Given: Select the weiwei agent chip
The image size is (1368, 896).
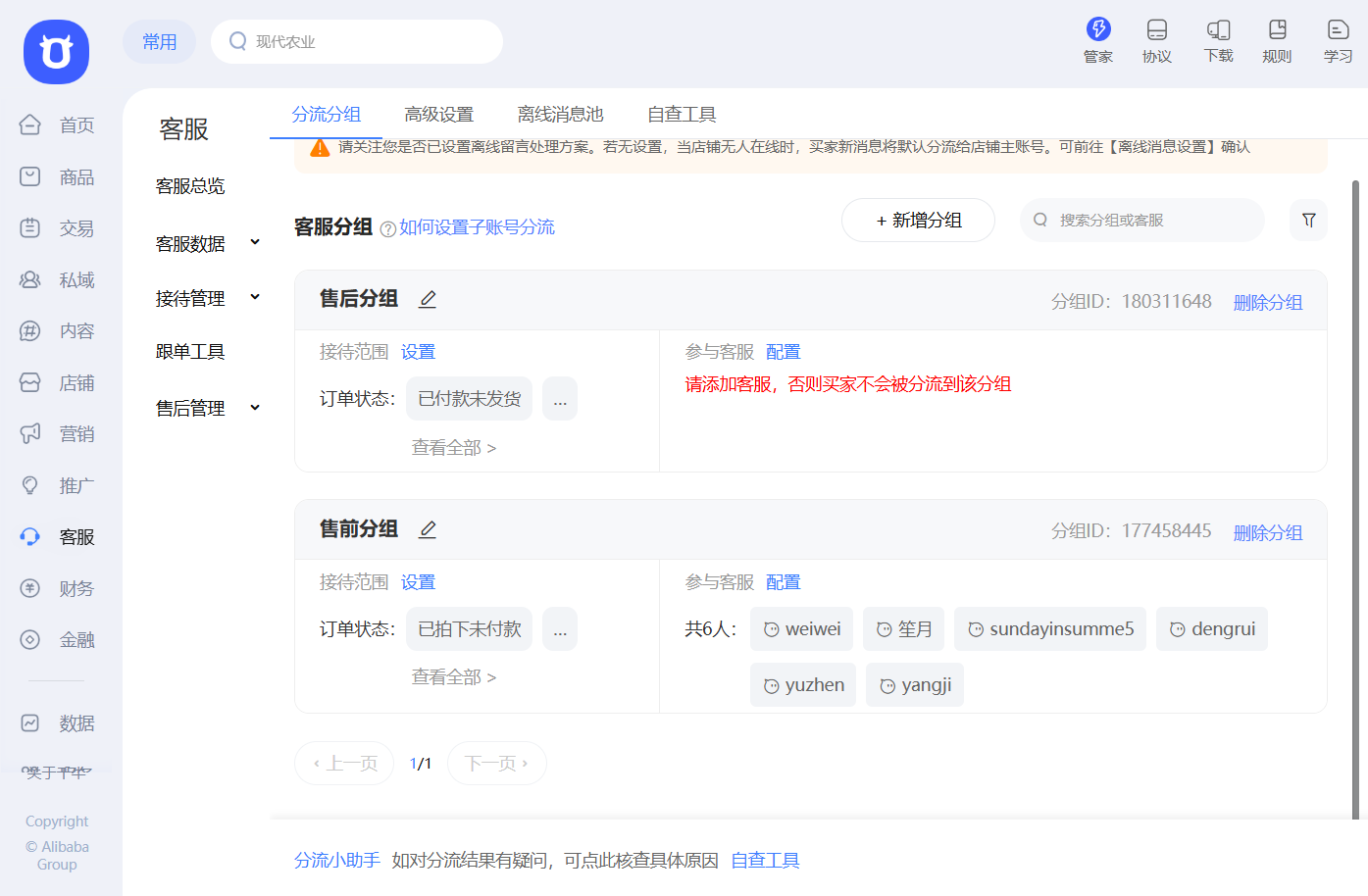Looking at the screenshot, I should click(x=802, y=629).
